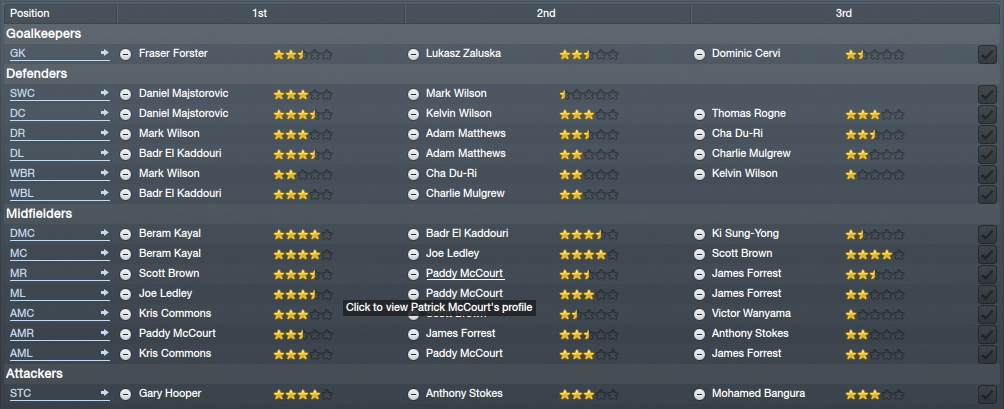Toggle the checkbox for the DMC row
This screenshot has height=409, width=1004.
987,234
